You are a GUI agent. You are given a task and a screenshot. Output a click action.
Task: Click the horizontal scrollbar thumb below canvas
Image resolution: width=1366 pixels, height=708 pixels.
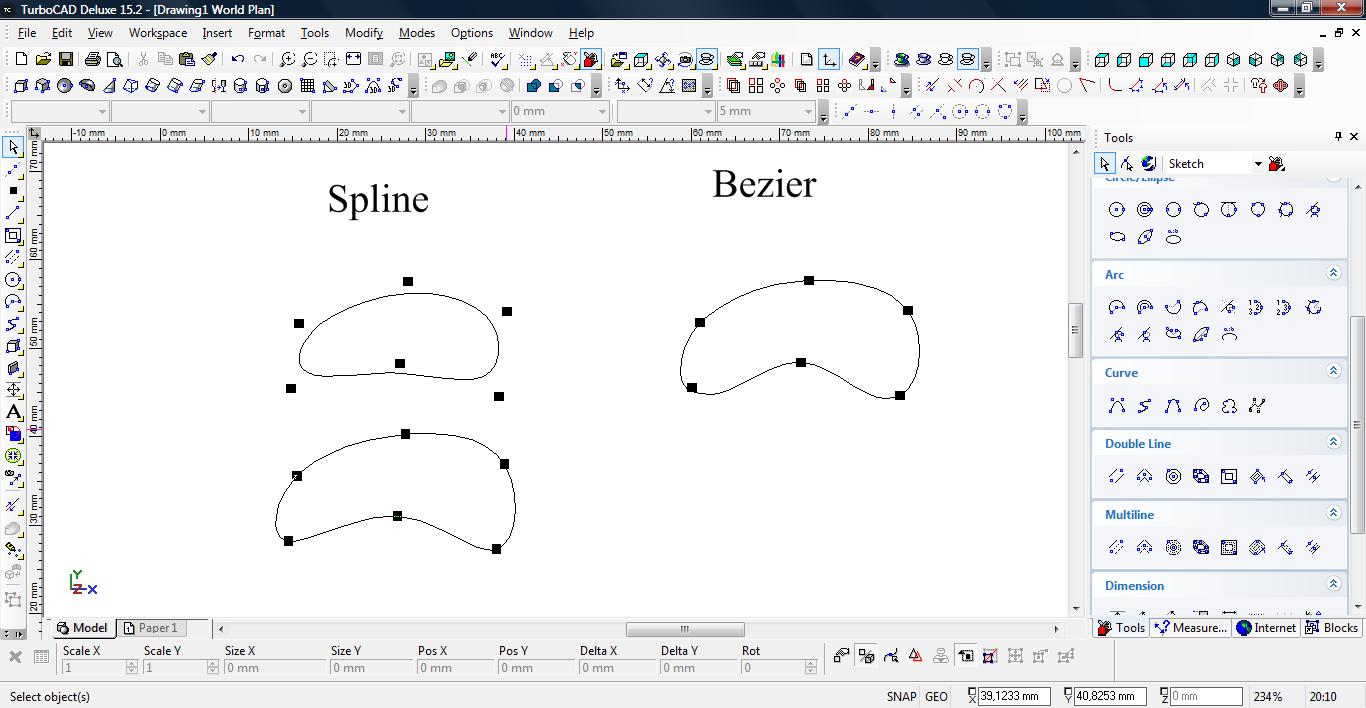point(685,629)
